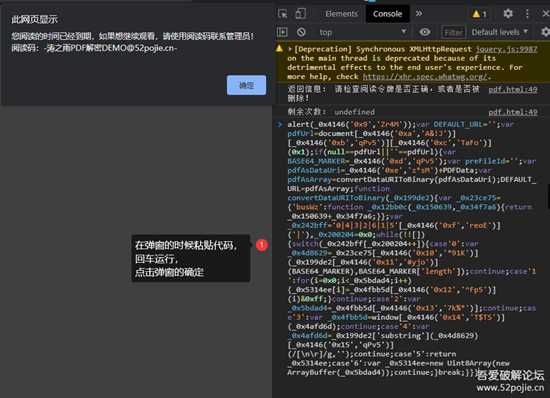Clear the console with the clear icon
550x398 pixels.
pos(301,32)
